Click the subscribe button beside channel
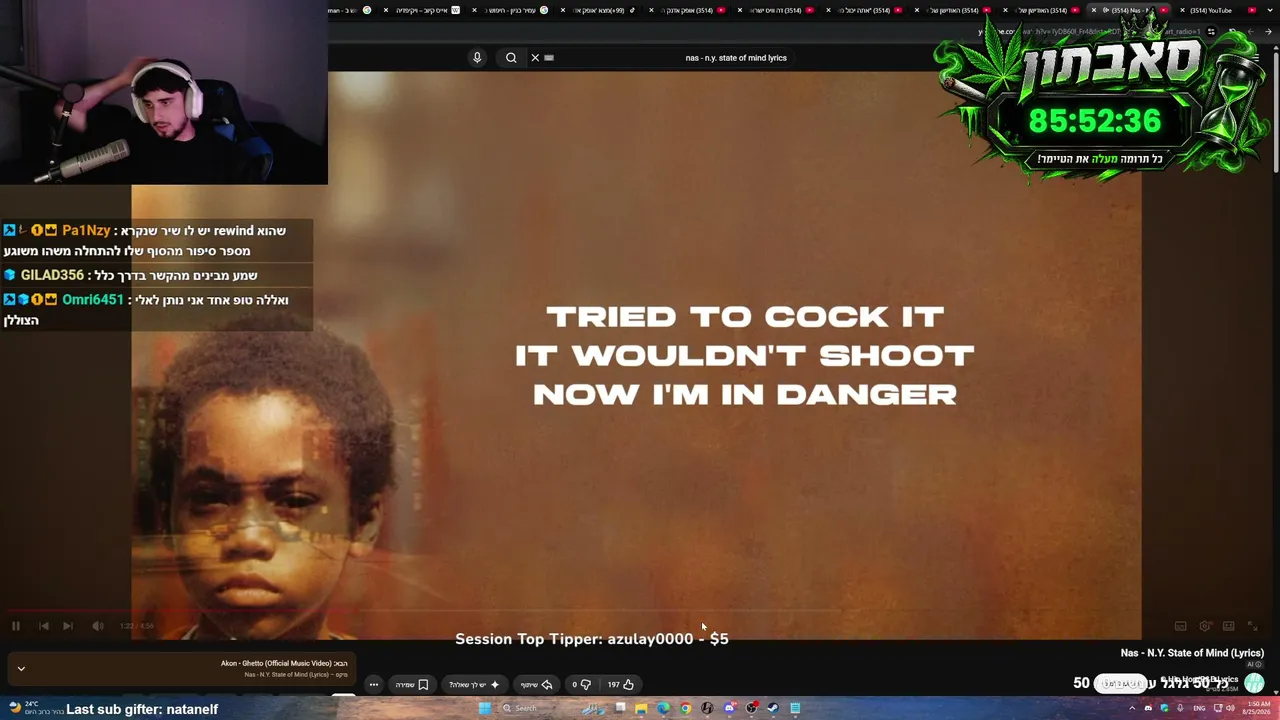 pos(1120,684)
